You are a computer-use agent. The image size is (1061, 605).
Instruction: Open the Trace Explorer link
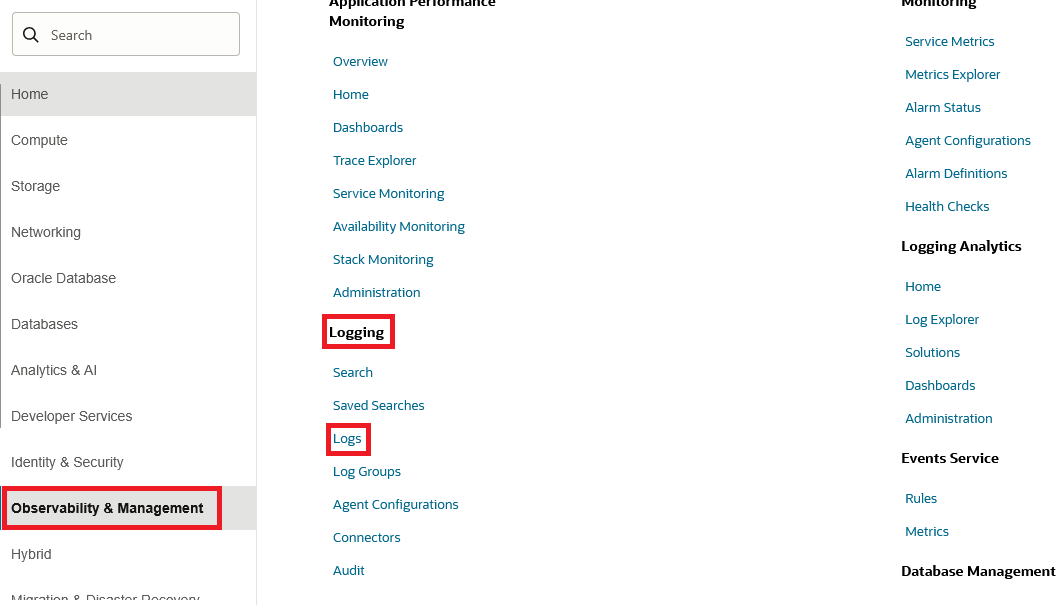tap(375, 161)
